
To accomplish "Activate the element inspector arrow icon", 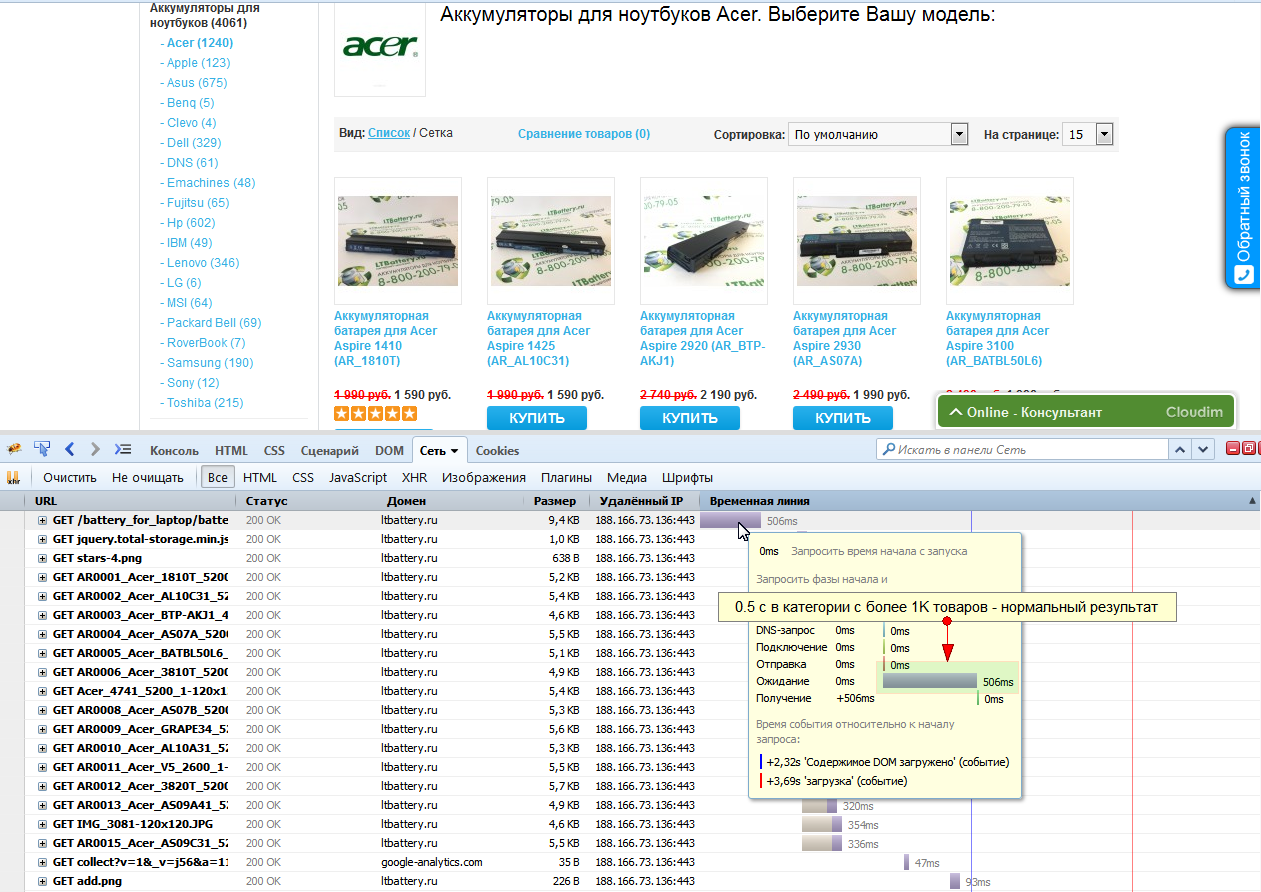I will pos(42,449).
